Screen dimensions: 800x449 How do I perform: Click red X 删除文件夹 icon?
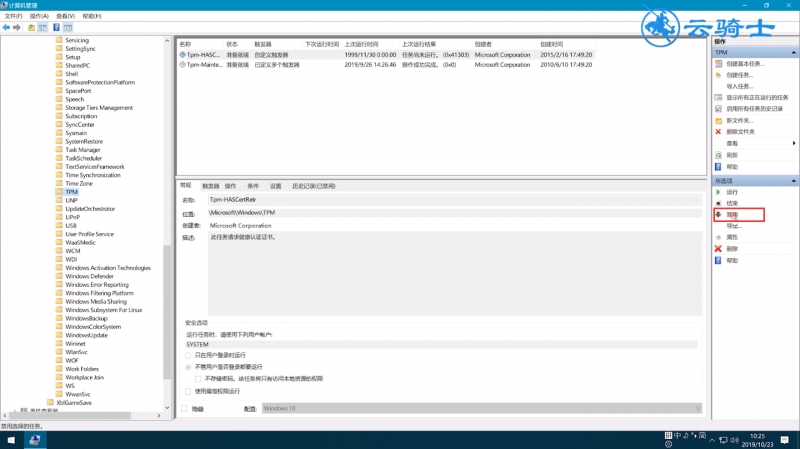pos(718,132)
